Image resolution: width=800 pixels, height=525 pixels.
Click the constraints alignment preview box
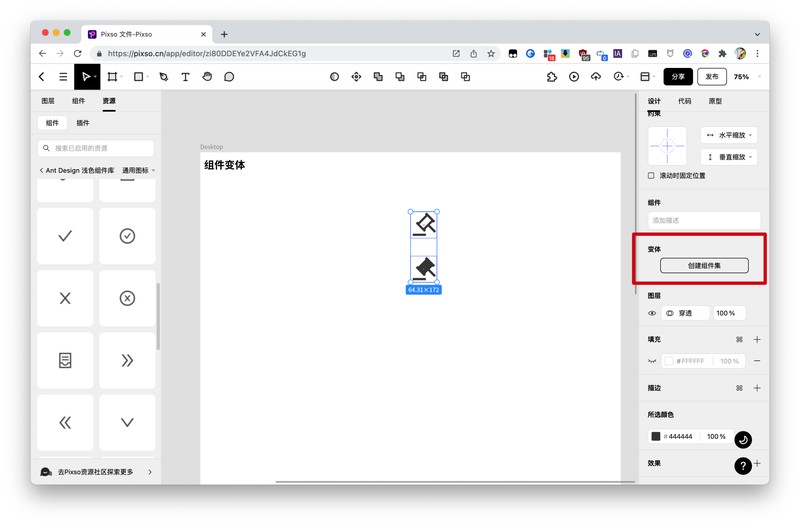[x=667, y=146]
